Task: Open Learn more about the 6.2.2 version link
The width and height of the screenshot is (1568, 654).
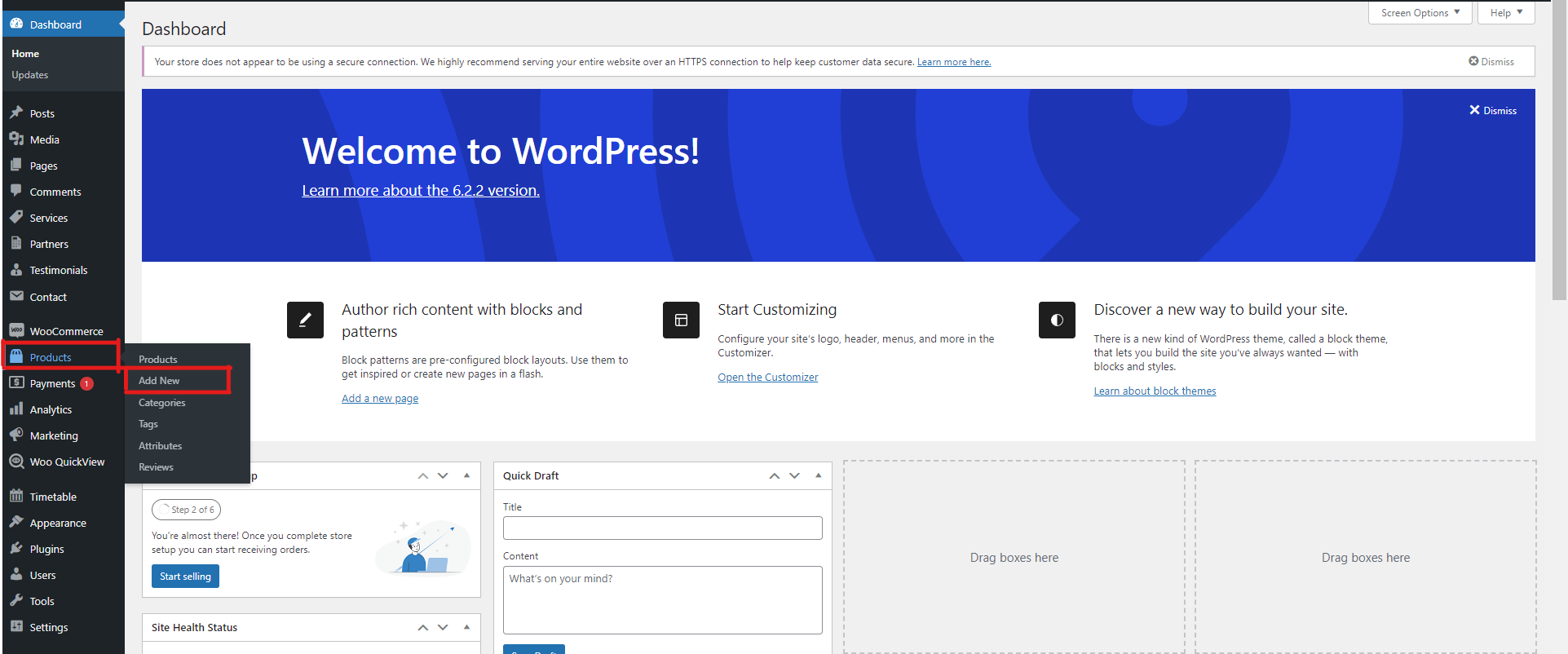Action: [421, 190]
